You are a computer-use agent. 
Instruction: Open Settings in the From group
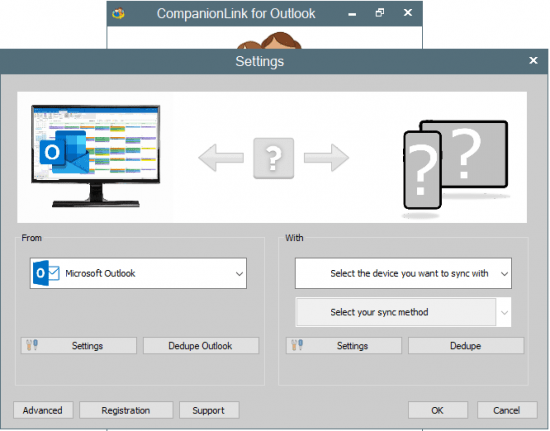[x=79, y=346]
